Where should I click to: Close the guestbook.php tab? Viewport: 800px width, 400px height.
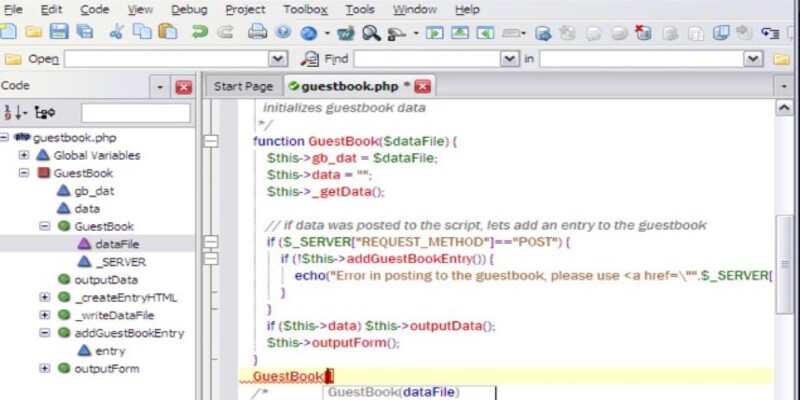(x=422, y=87)
